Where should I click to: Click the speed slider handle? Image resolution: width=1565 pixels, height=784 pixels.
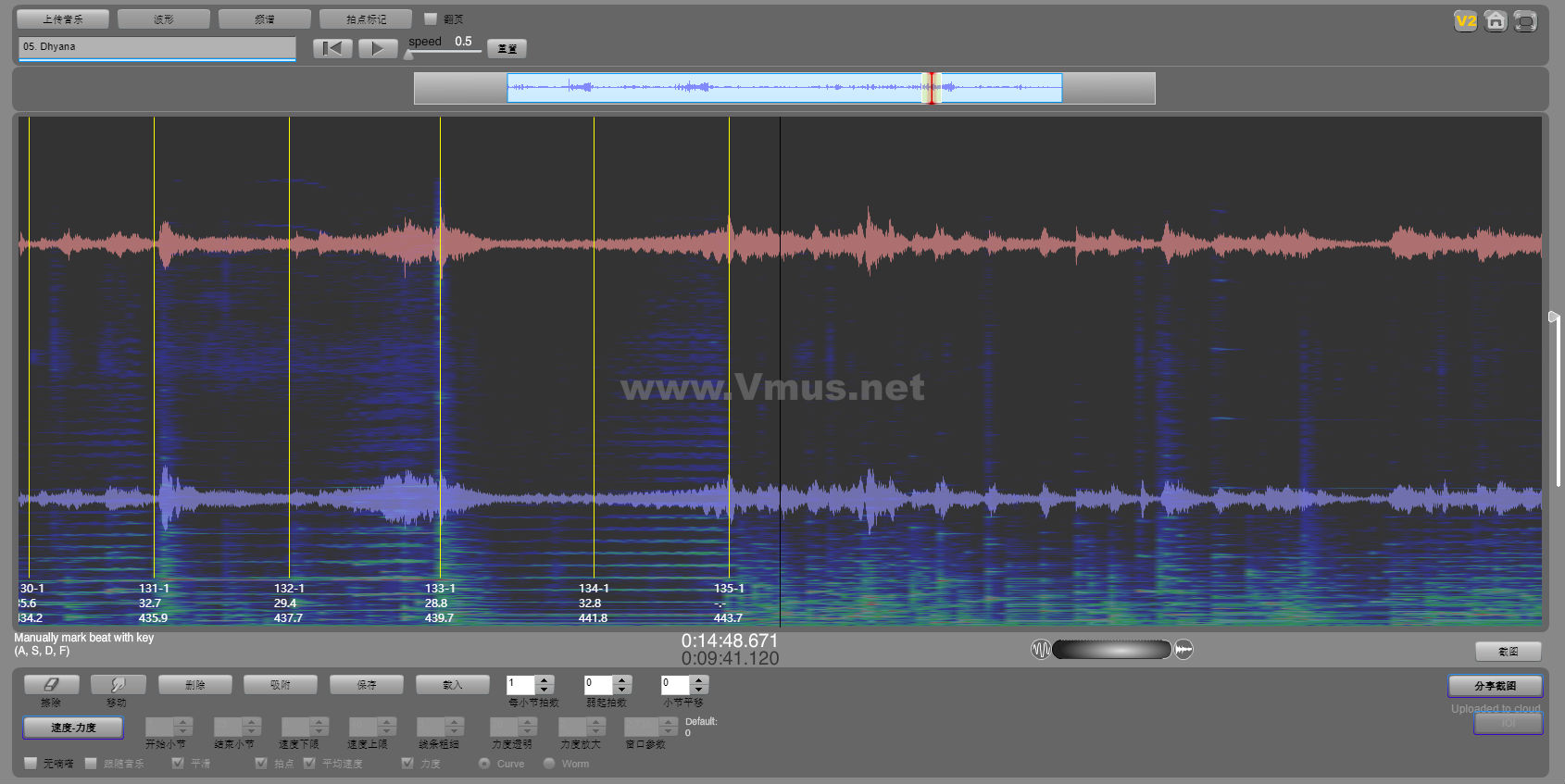pyautogui.click(x=408, y=55)
